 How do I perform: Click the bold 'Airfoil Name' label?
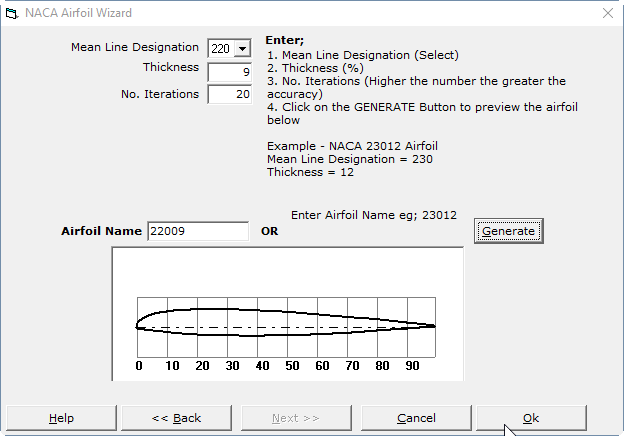point(101,231)
